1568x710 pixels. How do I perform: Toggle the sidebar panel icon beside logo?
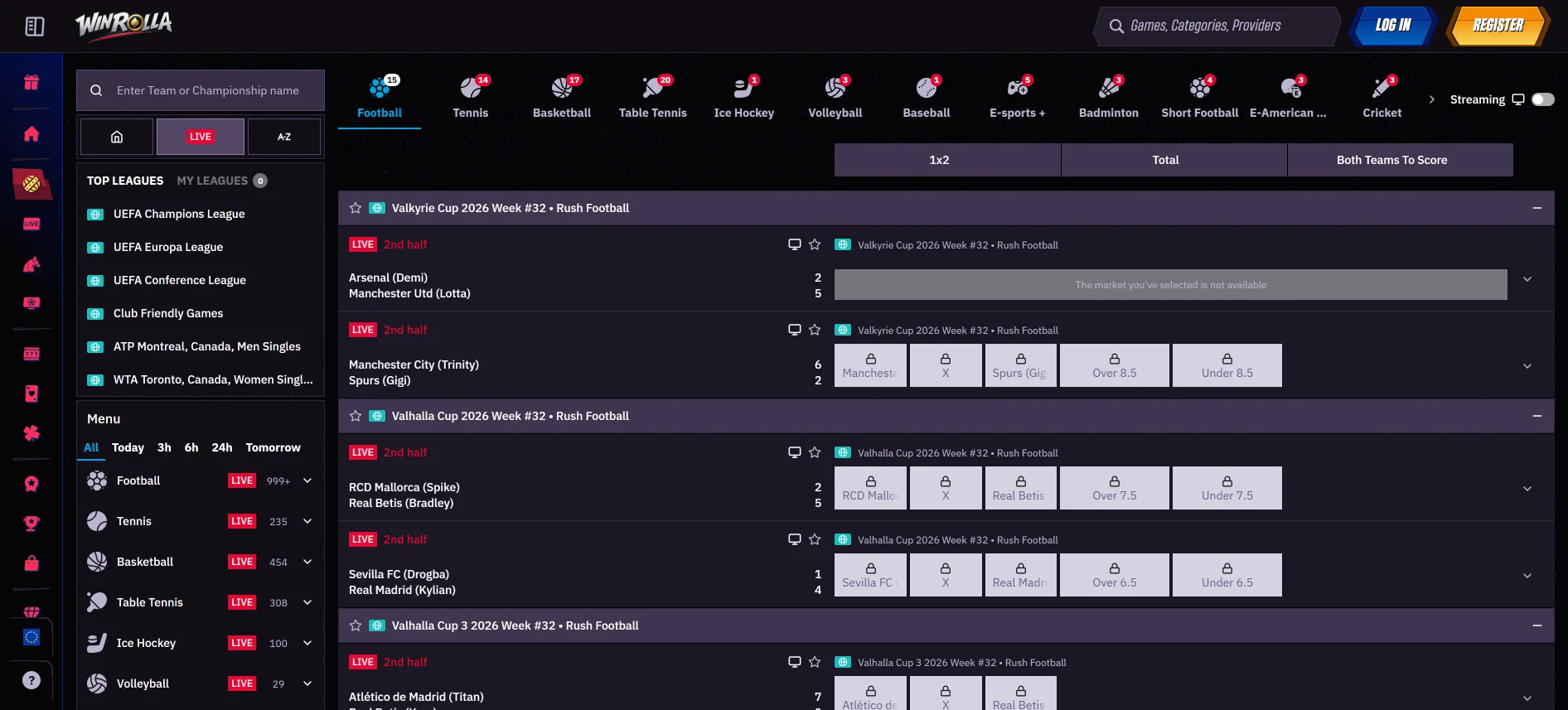click(x=35, y=27)
